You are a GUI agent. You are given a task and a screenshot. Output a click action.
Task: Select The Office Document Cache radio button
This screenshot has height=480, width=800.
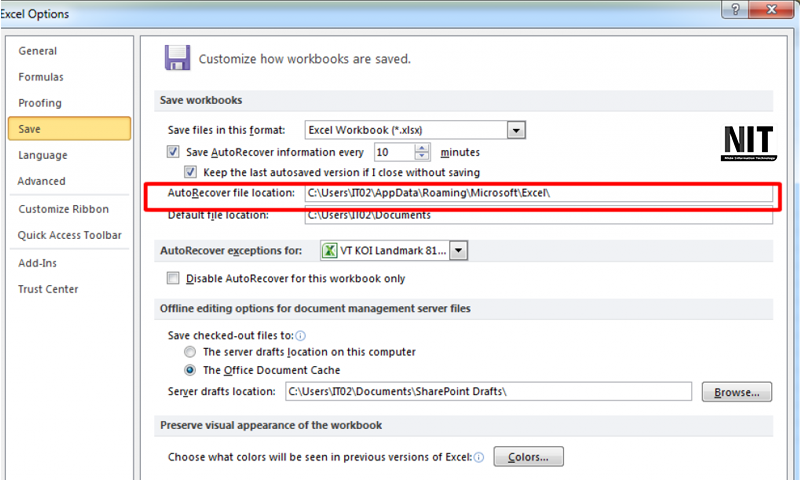[x=190, y=370]
